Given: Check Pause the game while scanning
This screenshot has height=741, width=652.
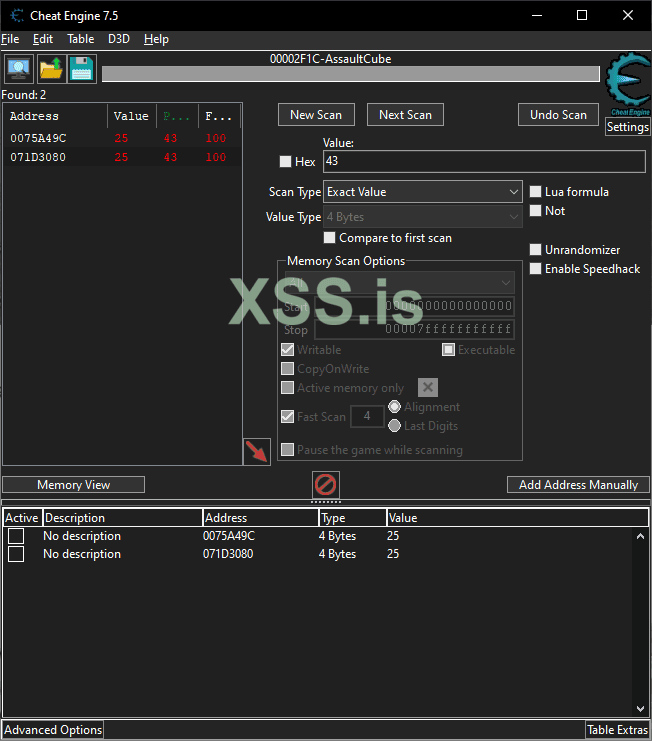Looking at the screenshot, I should 287,449.
